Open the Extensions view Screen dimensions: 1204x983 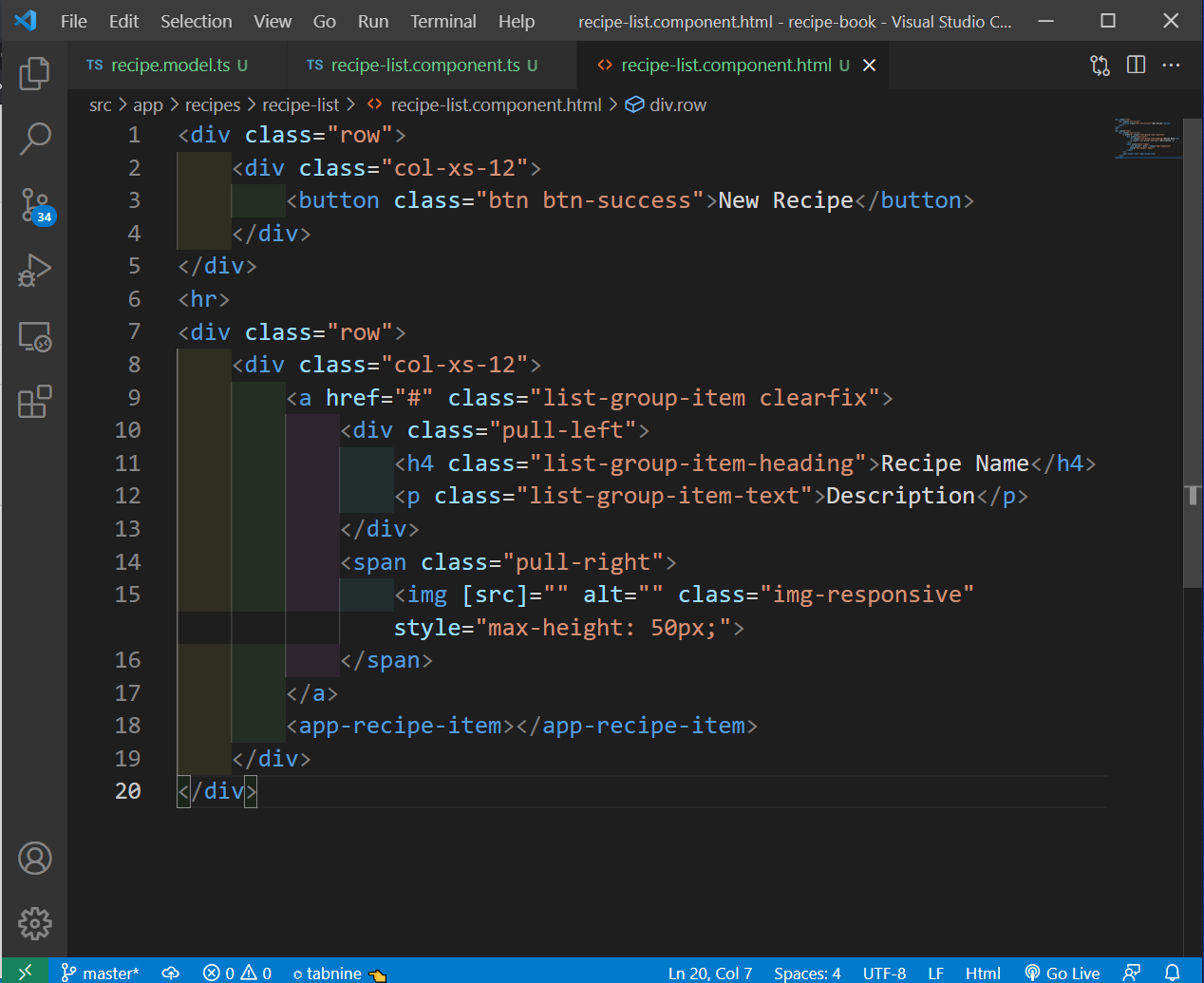tap(34, 402)
